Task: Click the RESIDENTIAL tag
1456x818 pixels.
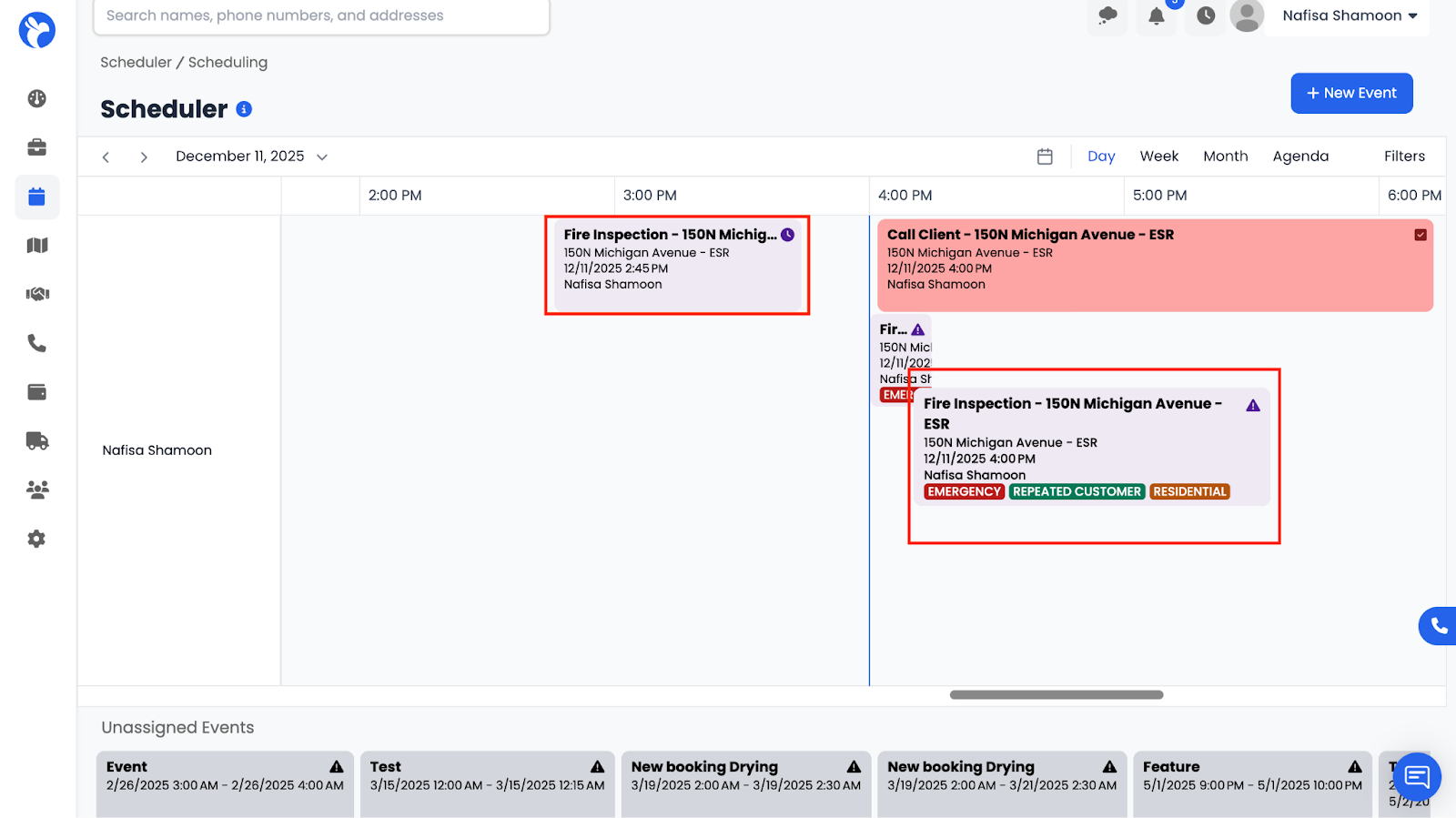Action: [1189, 491]
